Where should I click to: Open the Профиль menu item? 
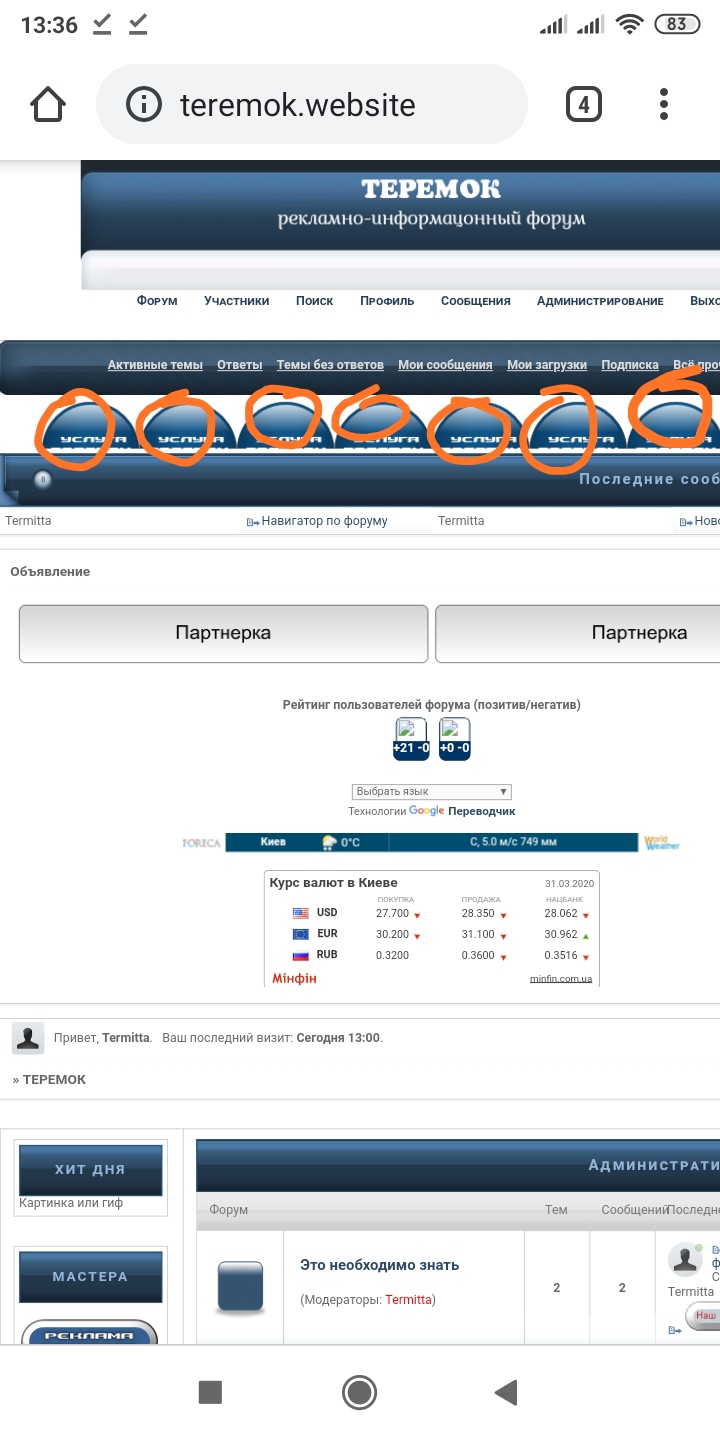(x=387, y=301)
